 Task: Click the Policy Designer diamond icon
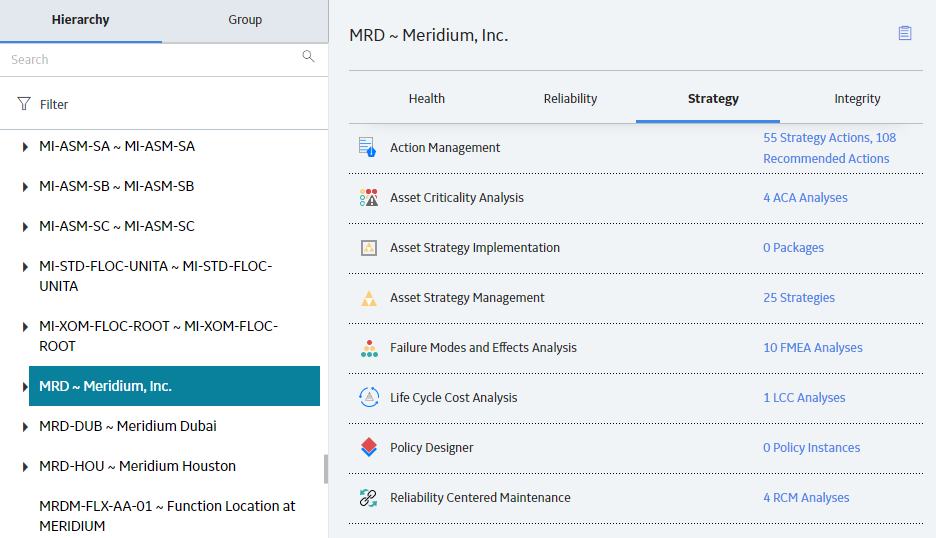369,447
